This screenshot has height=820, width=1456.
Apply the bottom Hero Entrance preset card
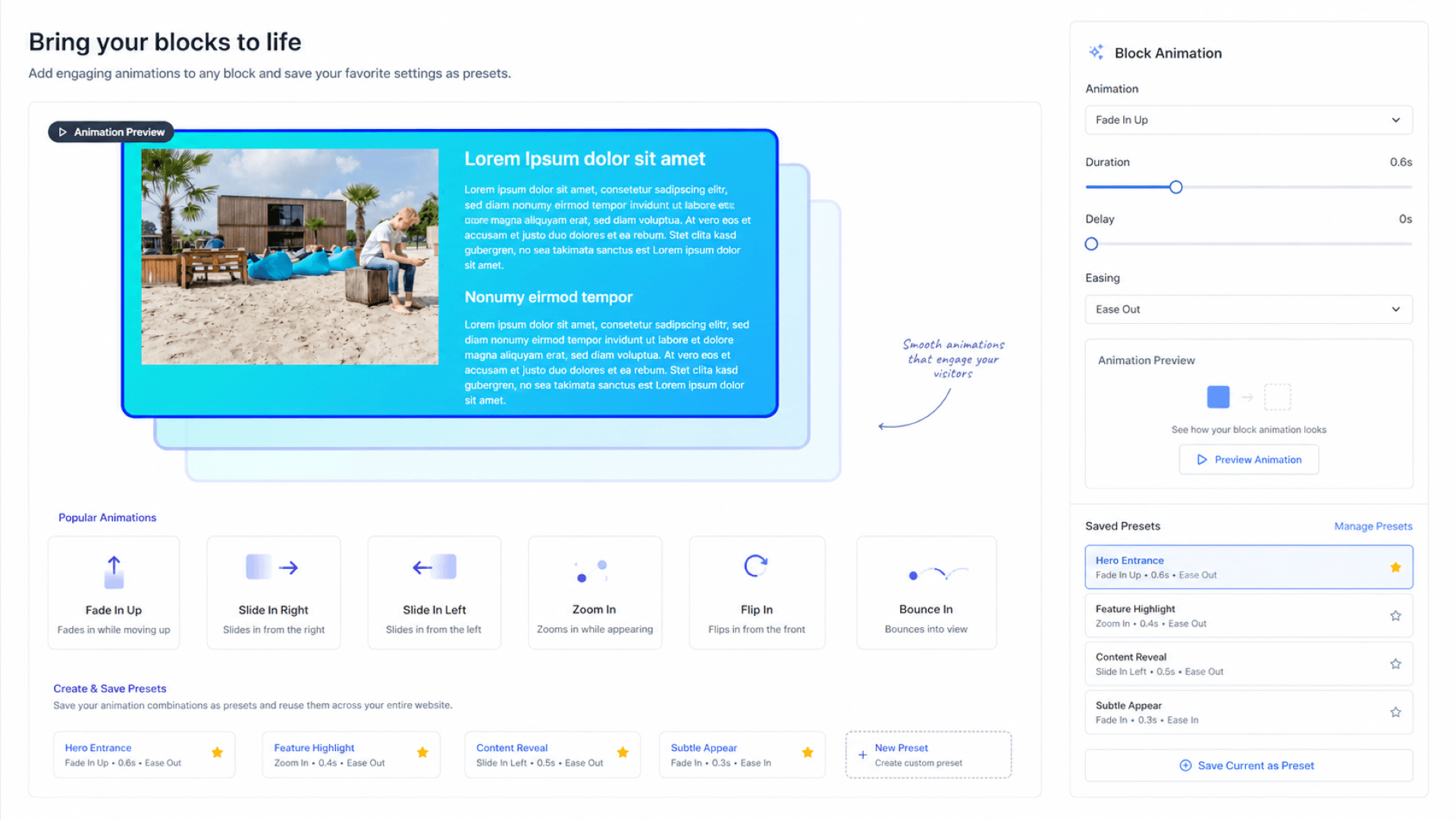[144, 755]
